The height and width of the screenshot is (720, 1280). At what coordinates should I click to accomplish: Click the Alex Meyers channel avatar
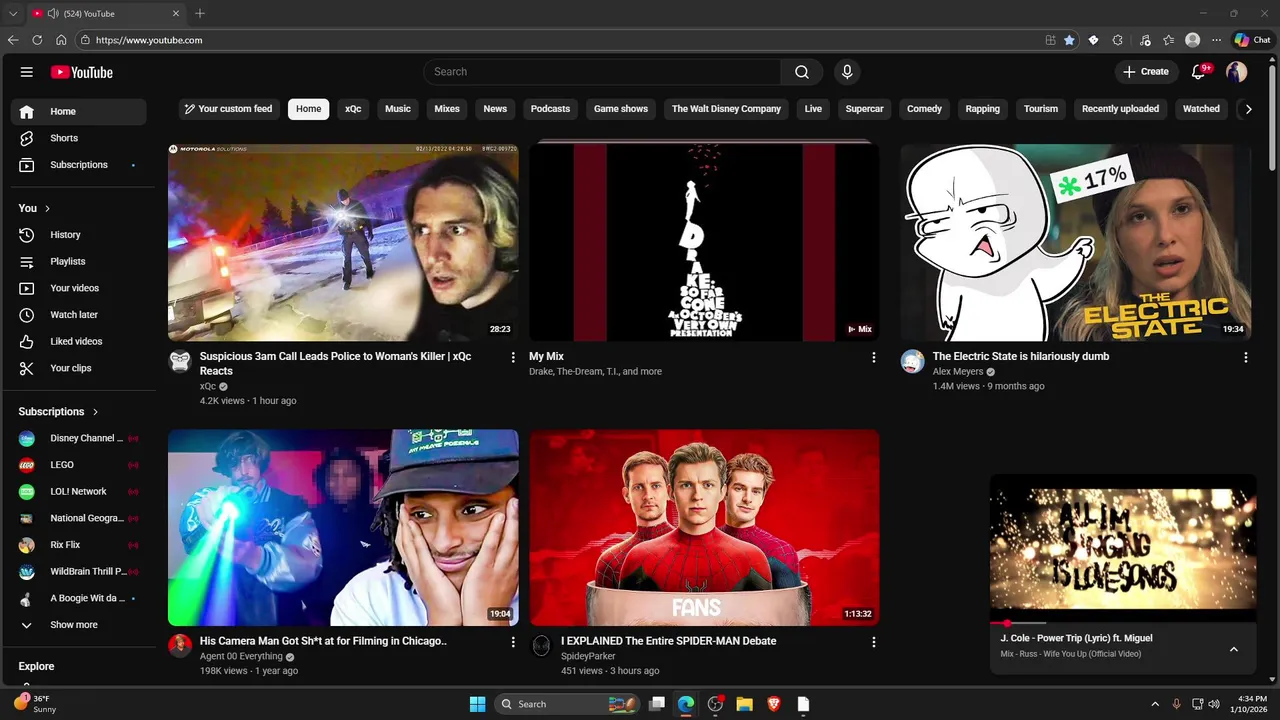point(912,361)
